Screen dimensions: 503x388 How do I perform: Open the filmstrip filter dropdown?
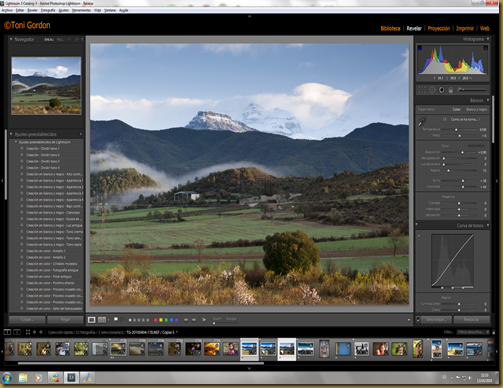click(x=472, y=332)
